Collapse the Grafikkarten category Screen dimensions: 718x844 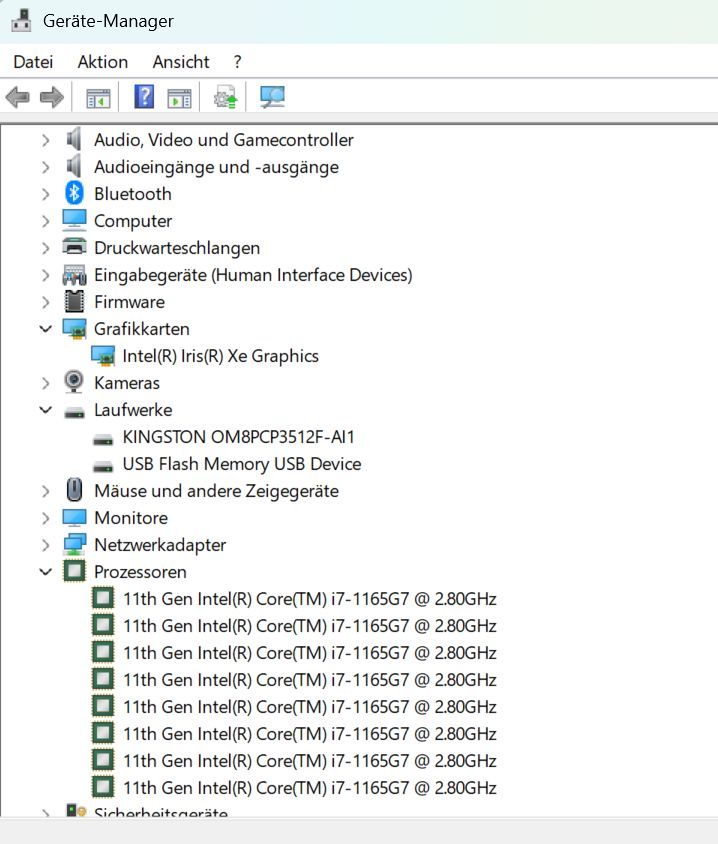click(x=46, y=329)
